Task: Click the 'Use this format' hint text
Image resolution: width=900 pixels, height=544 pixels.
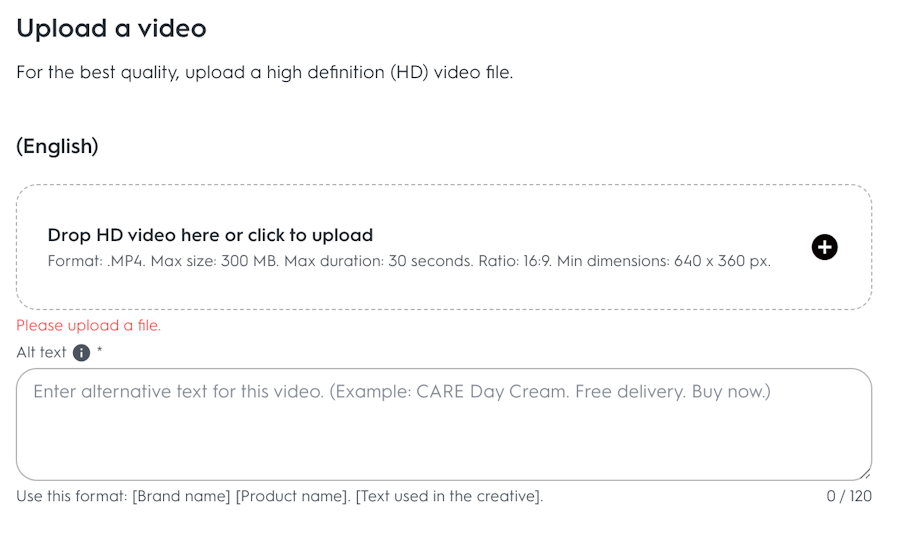Action: pyautogui.click(x=72, y=496)
